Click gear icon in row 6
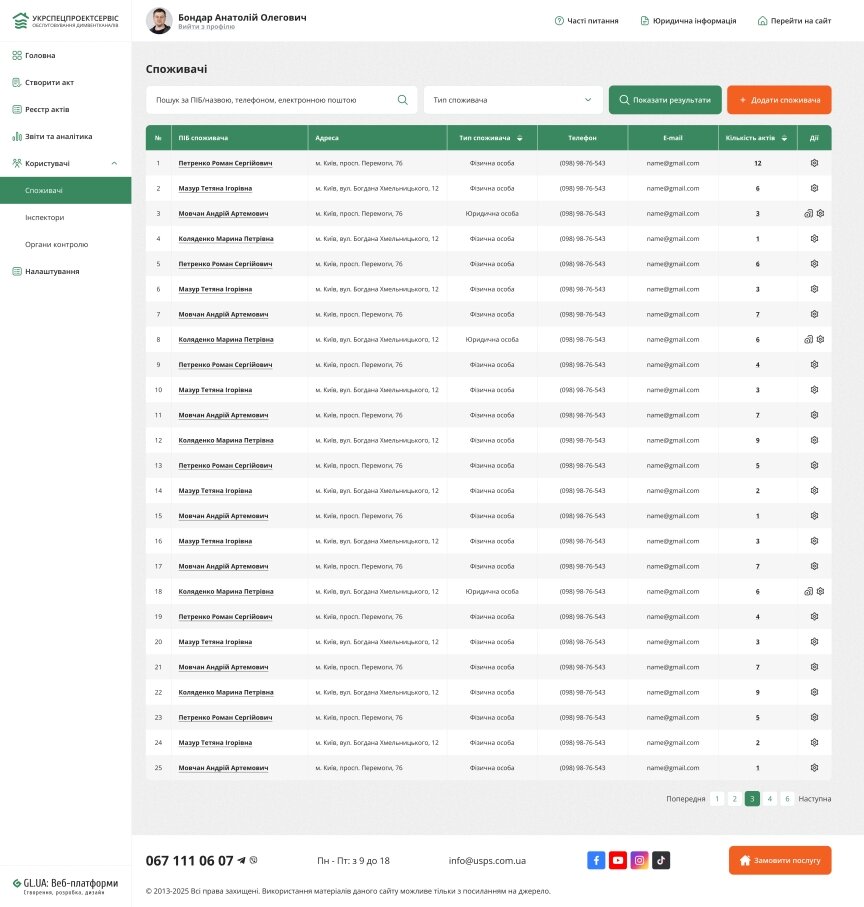This screenshot has height=907, width=864. pos(814,289)
